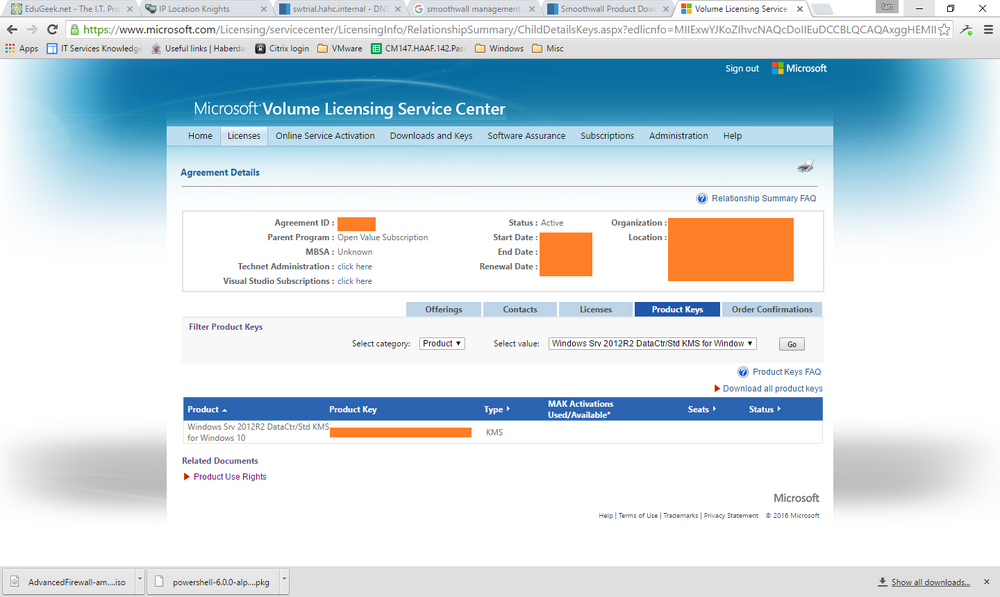Open the Licenses navigation menu item
1000x597 pixels.
244,136
